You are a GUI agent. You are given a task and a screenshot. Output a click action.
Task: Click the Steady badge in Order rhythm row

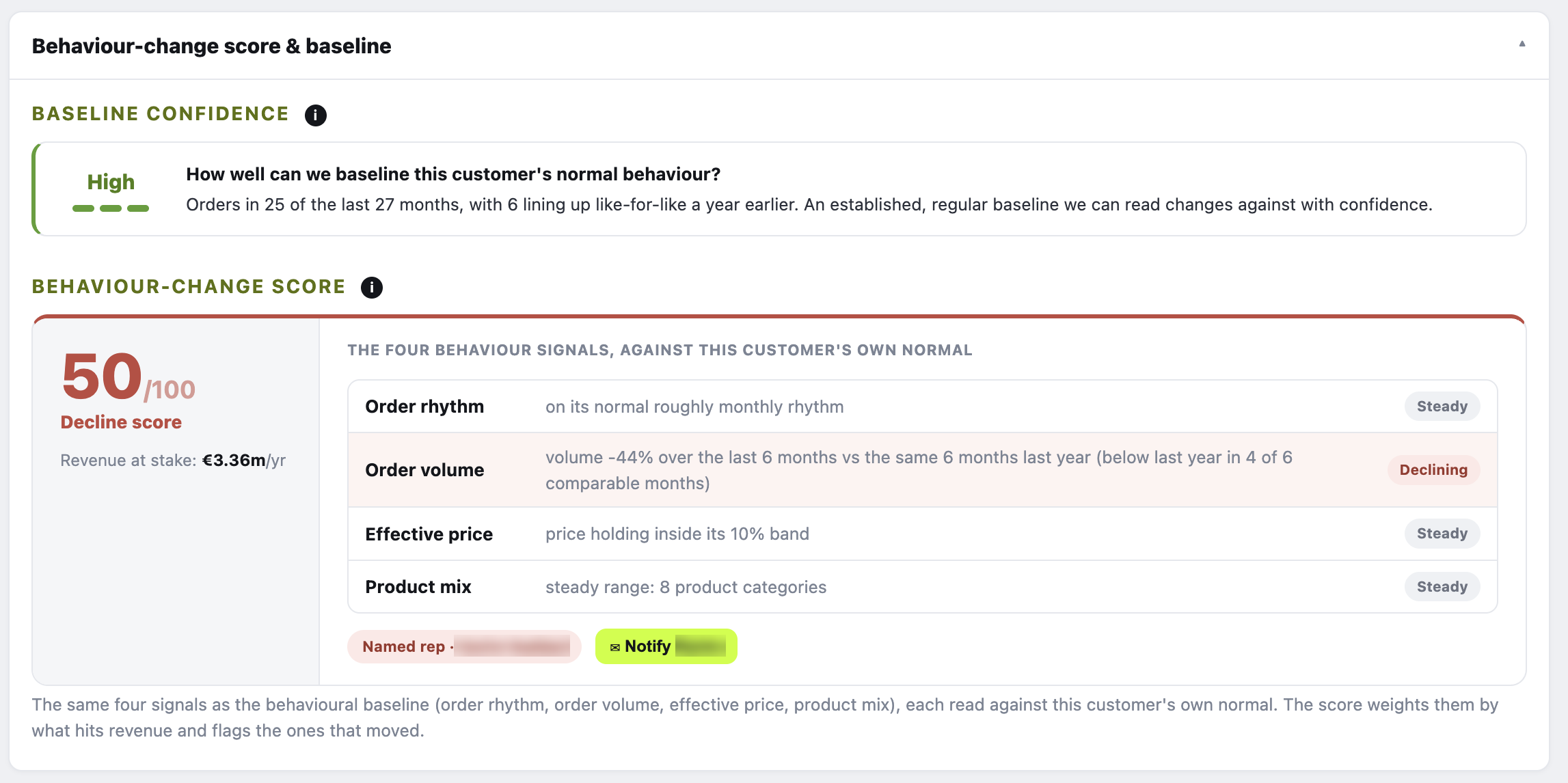point(1442,407)
